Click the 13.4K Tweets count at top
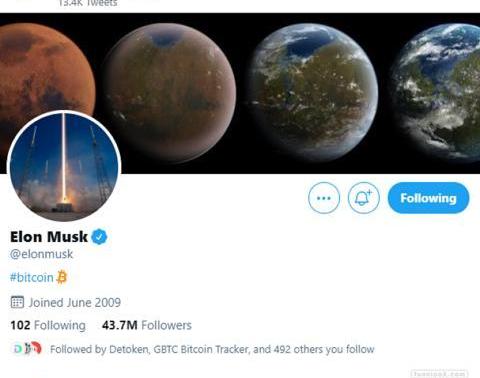Image resolution: width=480 pixels, height=378 pixels. click(x=88, y=3)
